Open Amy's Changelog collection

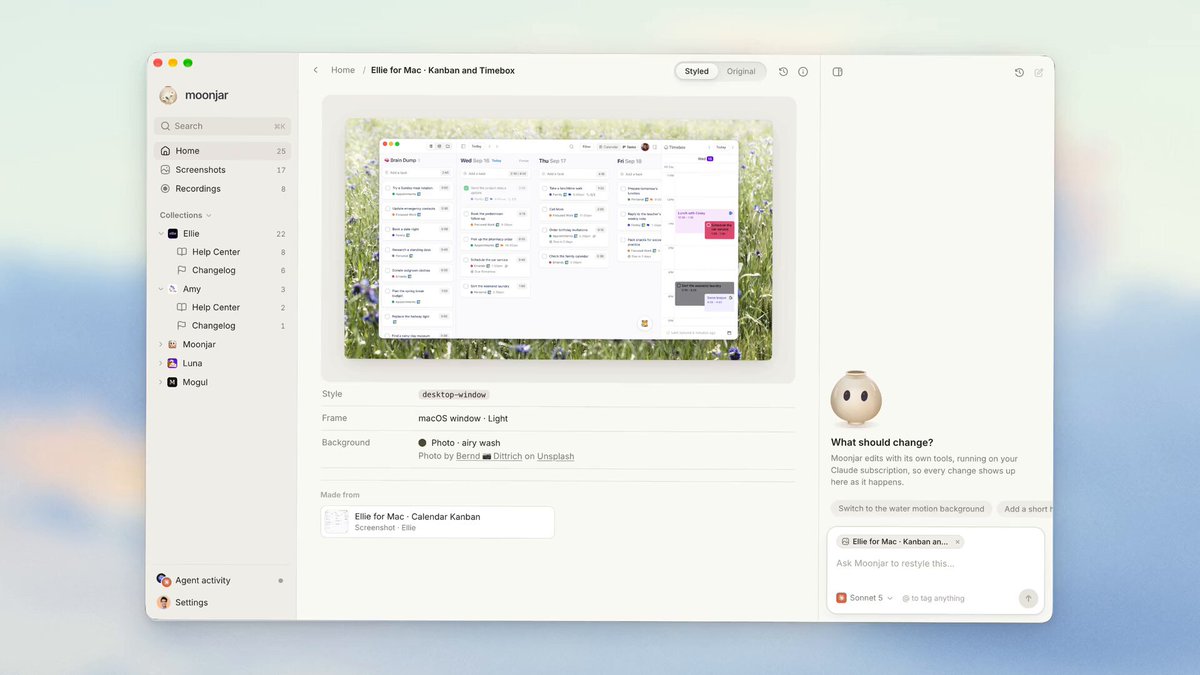tap(231, 326)
